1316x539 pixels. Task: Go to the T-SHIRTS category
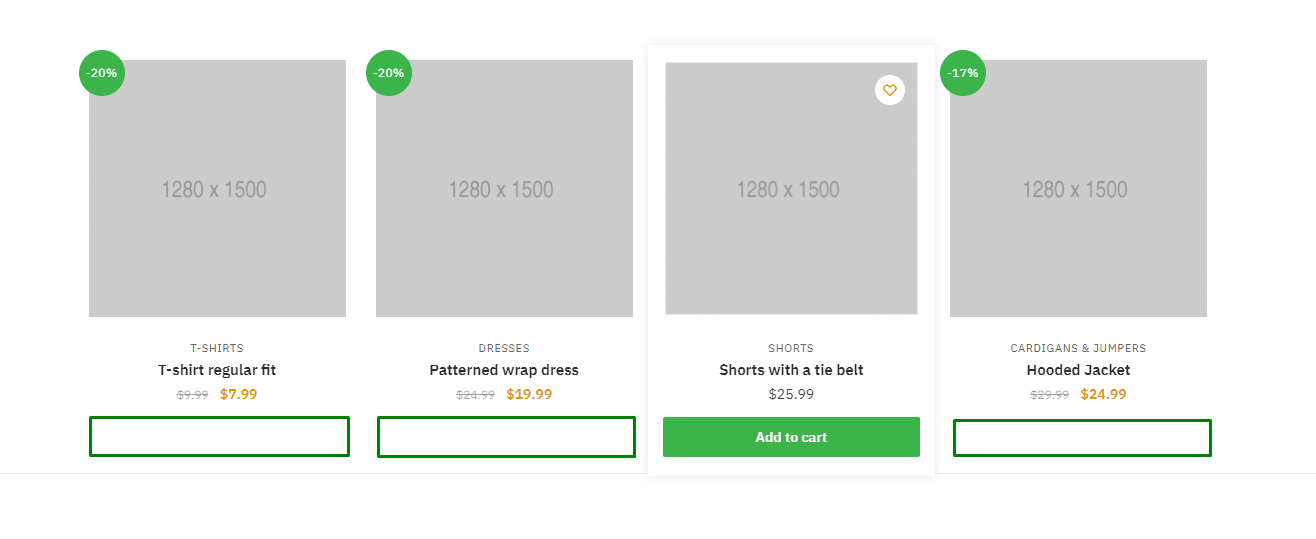[217, 349]
